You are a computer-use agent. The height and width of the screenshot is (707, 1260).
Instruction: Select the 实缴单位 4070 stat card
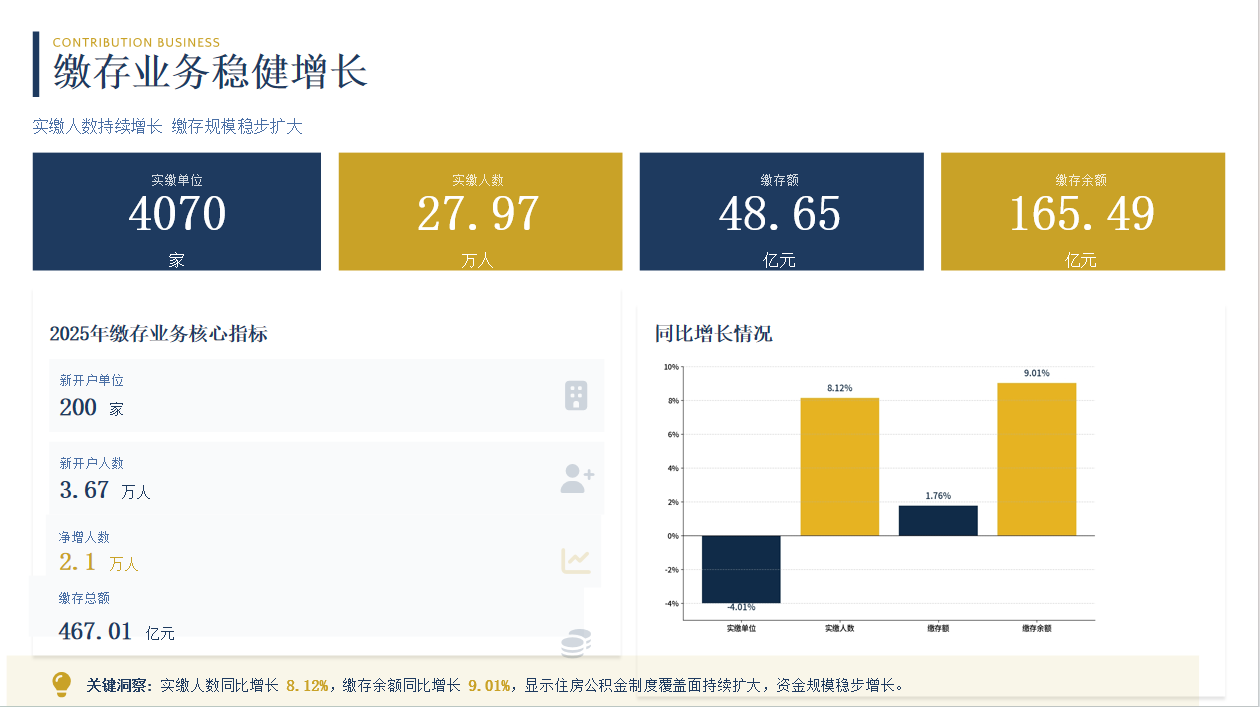tap(177, 211)
